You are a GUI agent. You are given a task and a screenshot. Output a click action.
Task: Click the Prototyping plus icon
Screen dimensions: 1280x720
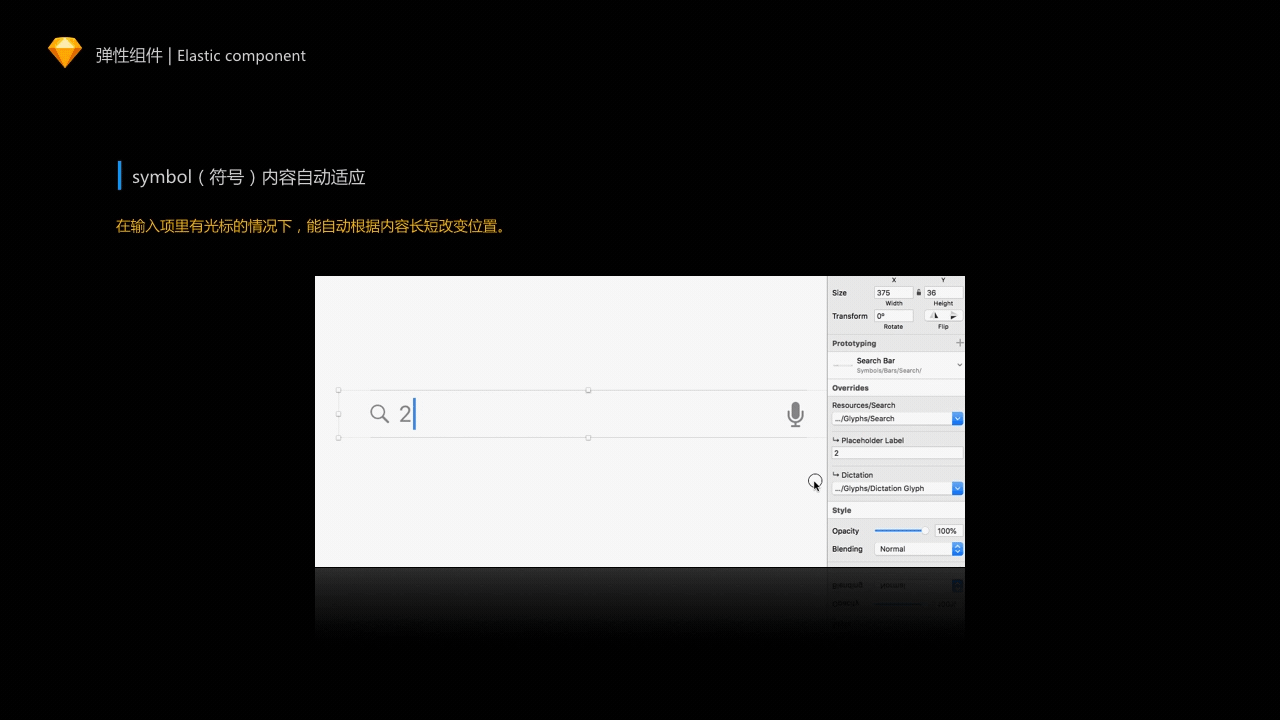959,342
